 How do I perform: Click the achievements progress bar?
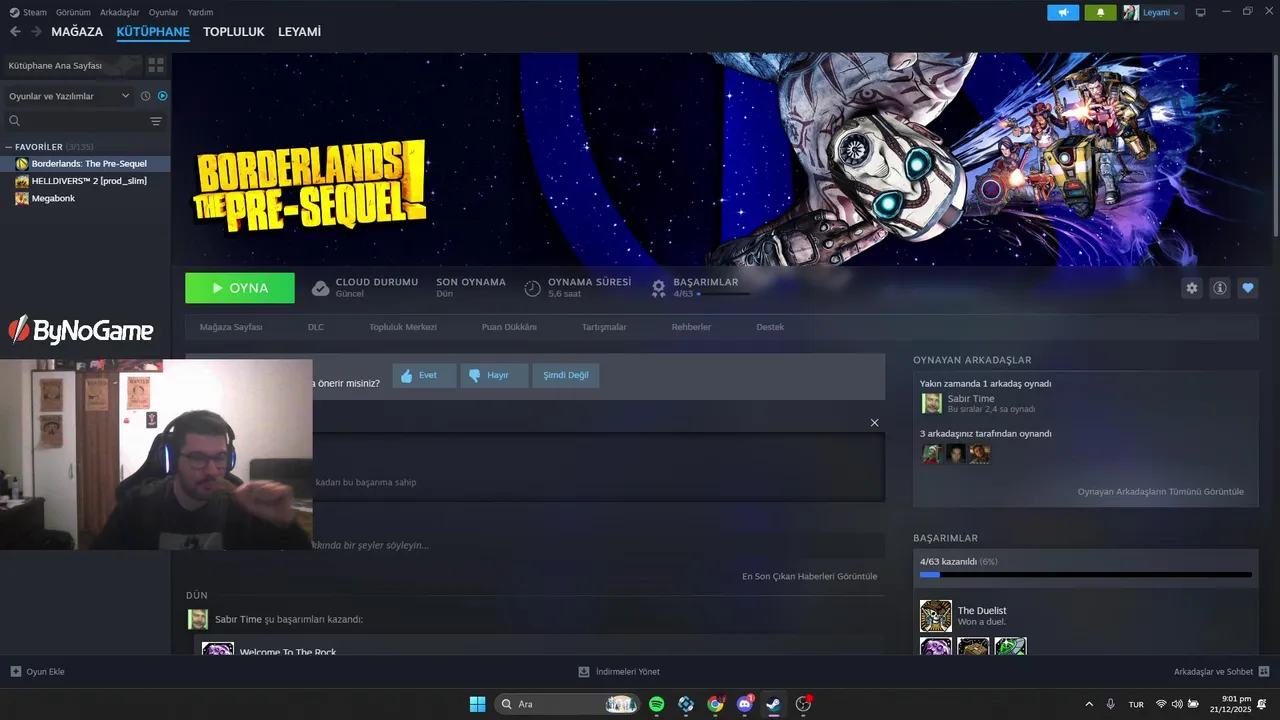click(x=1086, y=575)
